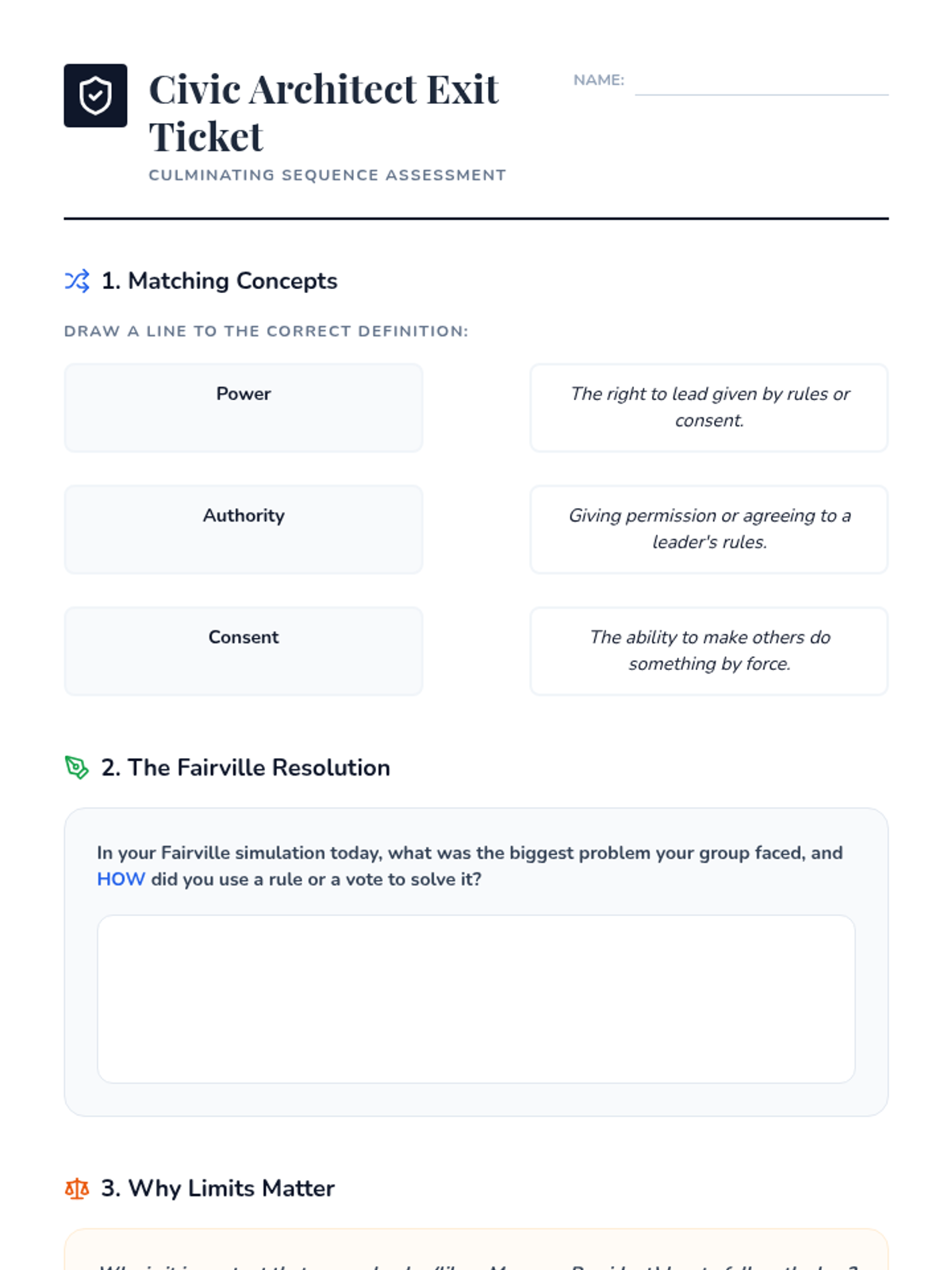Click the '3. Why Limits Matter' heading

click(x=218, y=1188)
